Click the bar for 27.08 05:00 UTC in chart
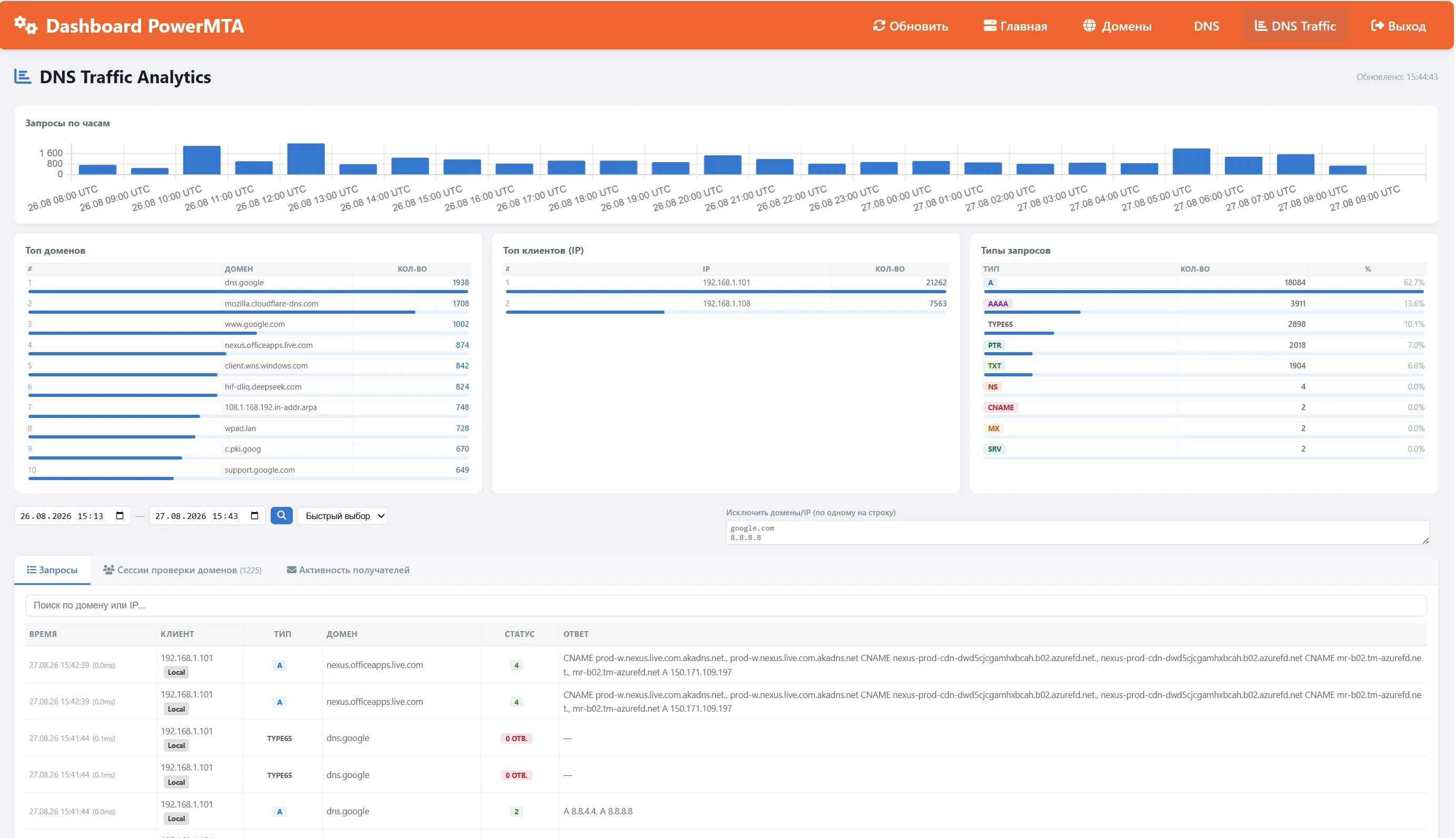This screenshot has height=838, width=1456. point(1191,161)
